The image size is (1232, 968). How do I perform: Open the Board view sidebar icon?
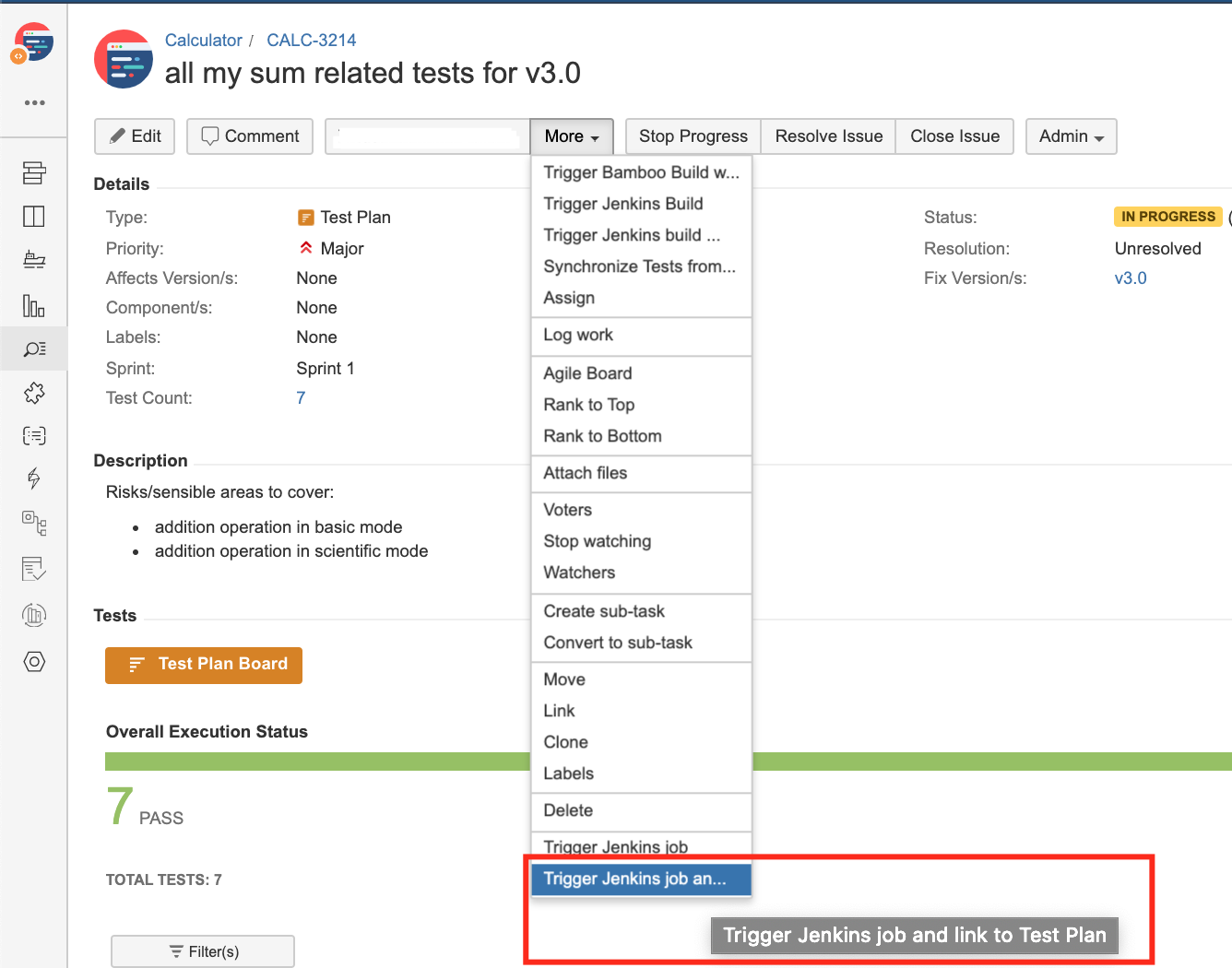click(x=34, y=217)
